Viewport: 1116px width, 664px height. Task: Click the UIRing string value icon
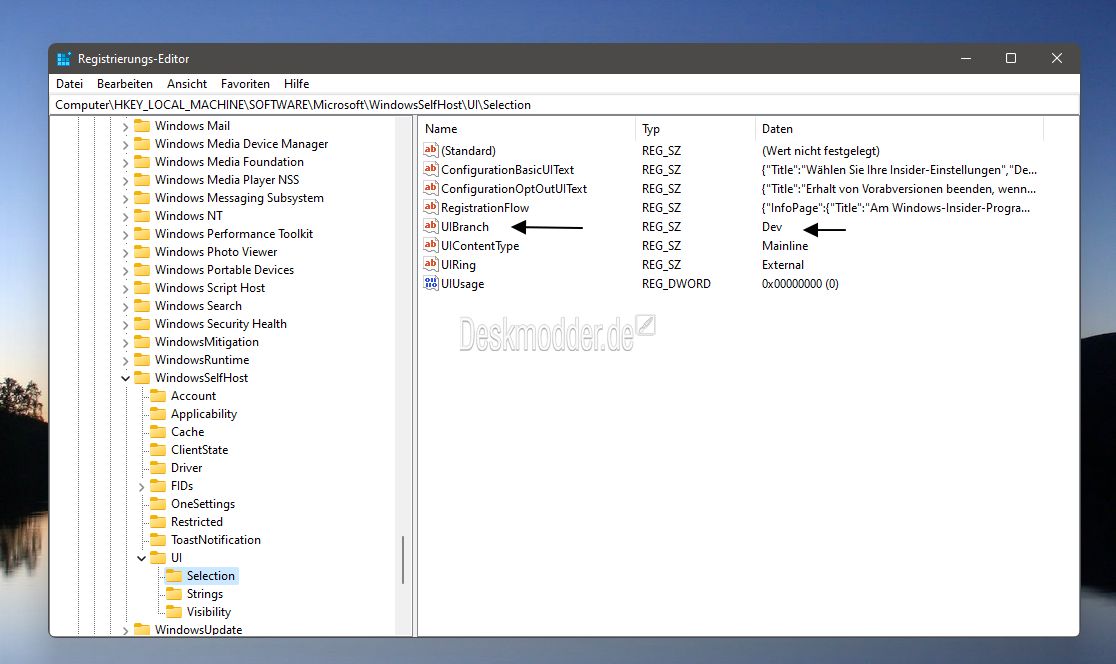(431, 264)
